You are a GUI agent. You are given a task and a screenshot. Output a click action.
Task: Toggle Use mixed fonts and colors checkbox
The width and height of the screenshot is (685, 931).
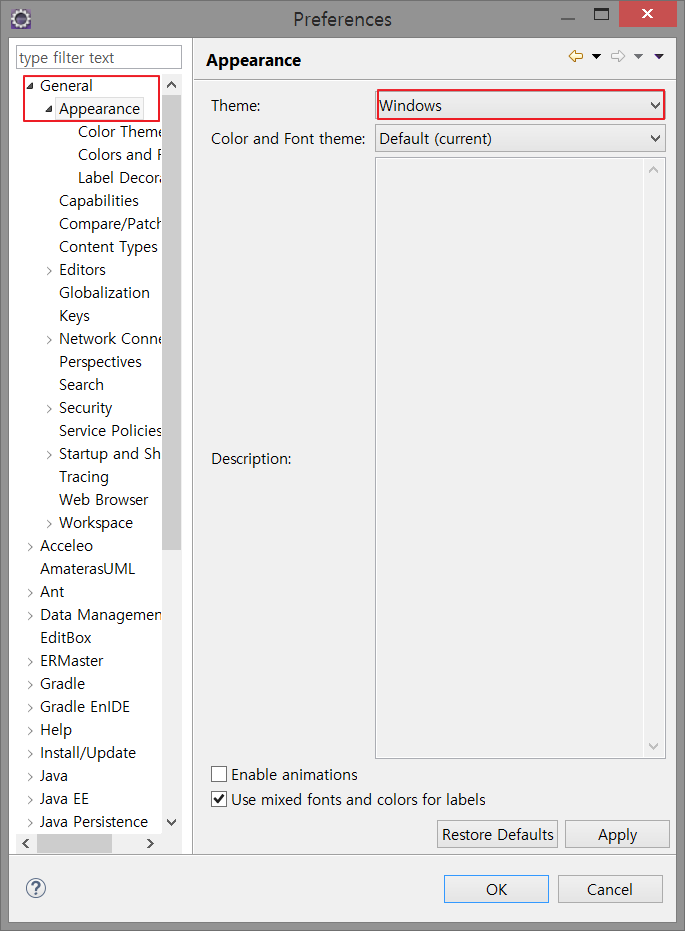219,799
